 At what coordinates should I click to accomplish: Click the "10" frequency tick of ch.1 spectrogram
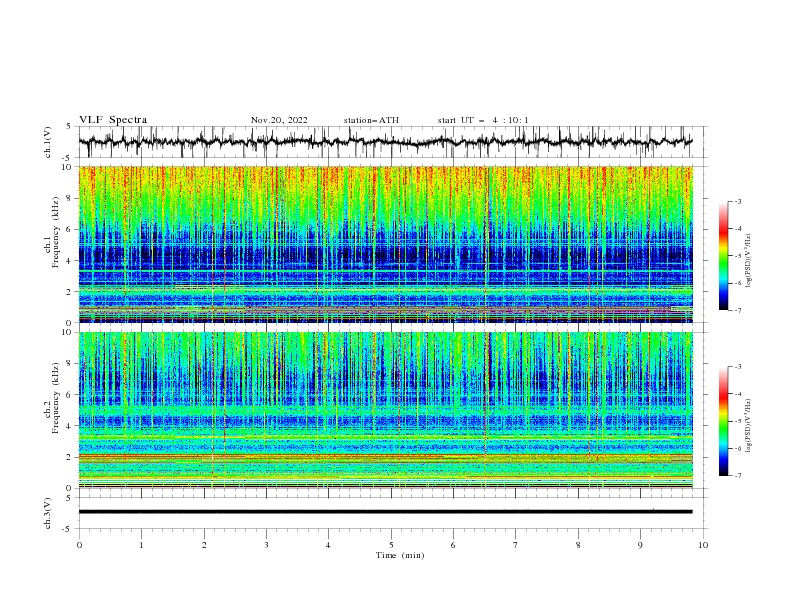pos(68,167)
